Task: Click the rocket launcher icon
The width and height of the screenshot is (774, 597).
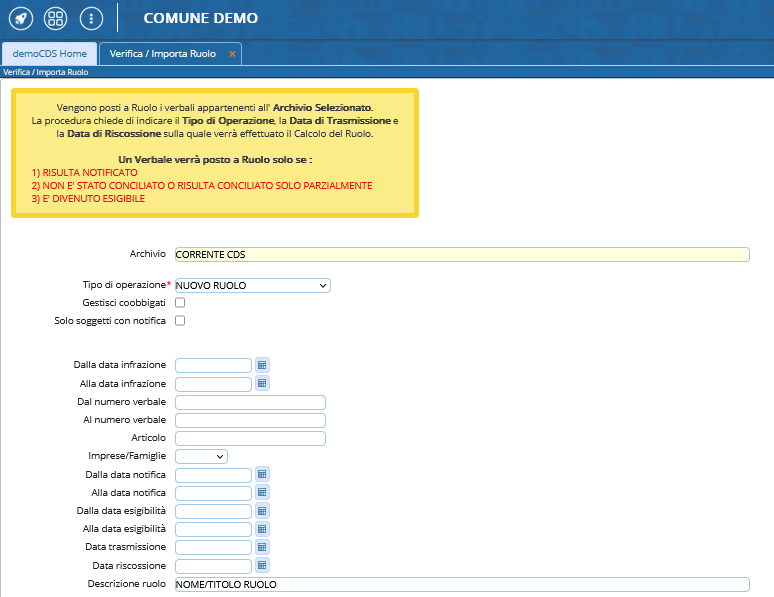Action: 20,18
